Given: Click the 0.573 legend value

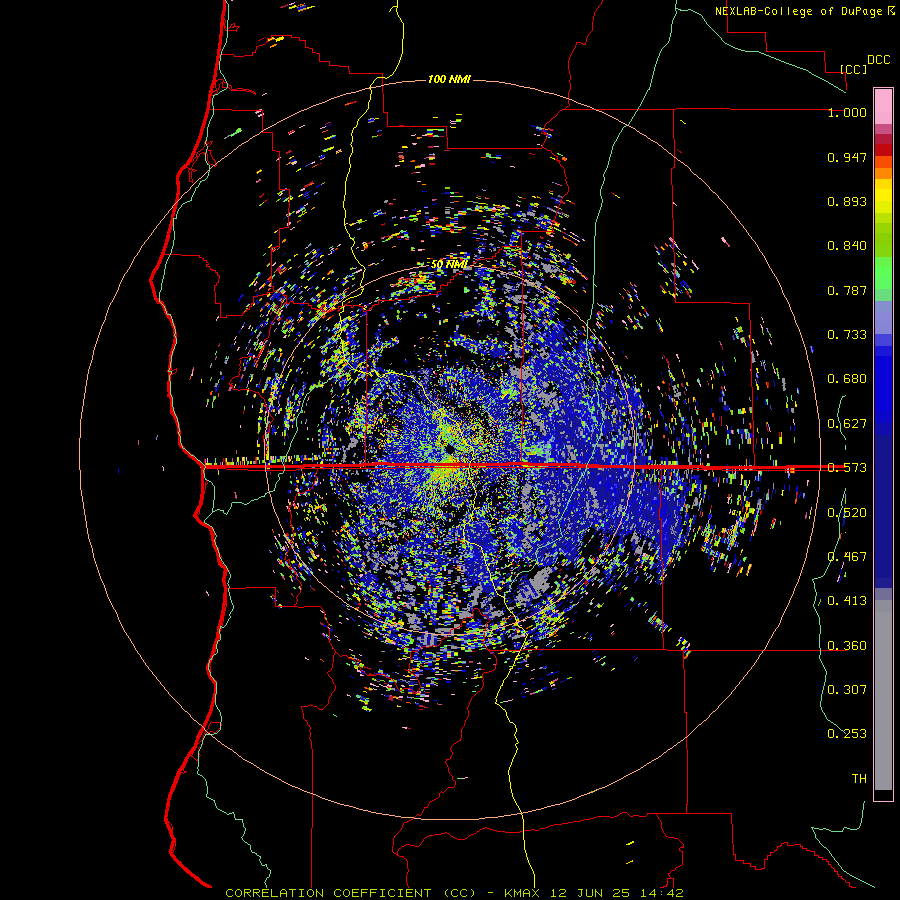Looking at the screenshot, I should tap(847, 468).
